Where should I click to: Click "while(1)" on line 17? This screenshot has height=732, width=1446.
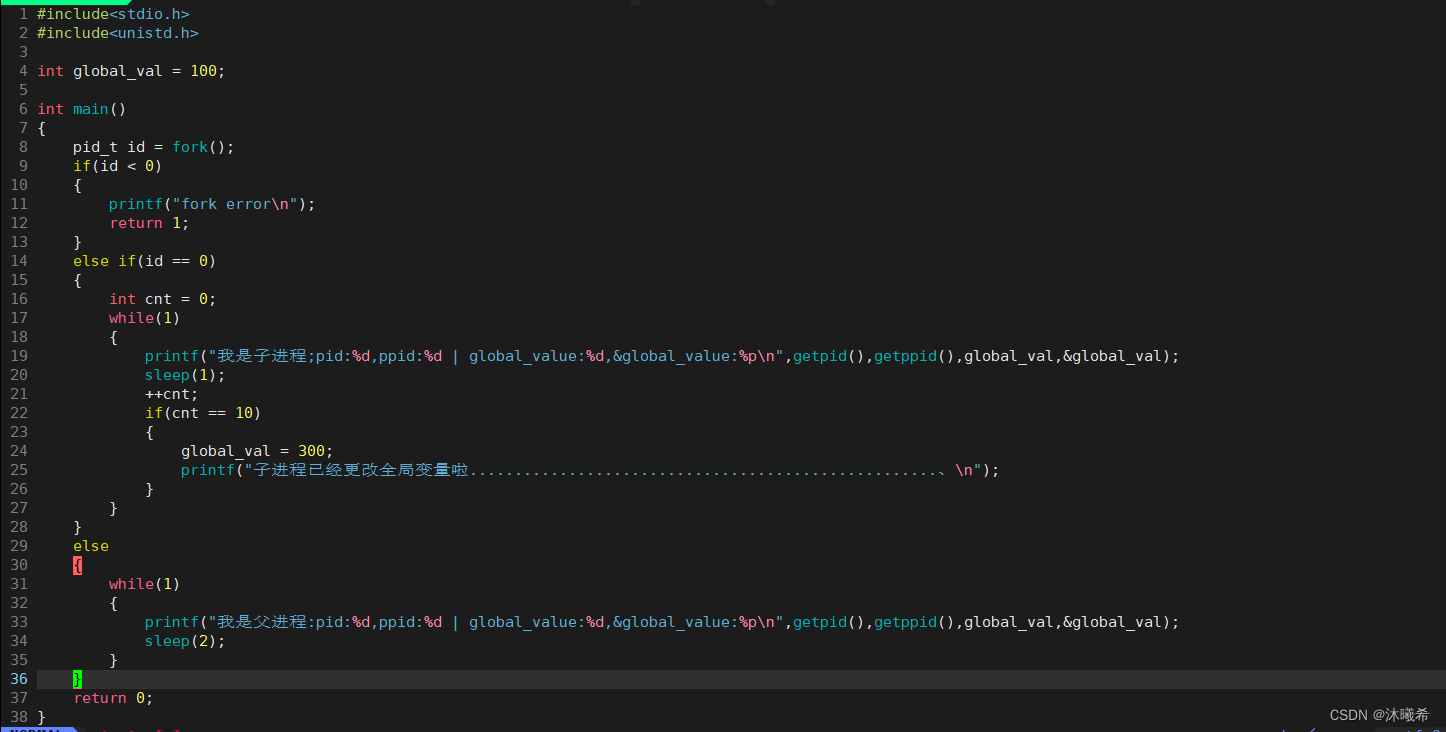coord(145,318)
